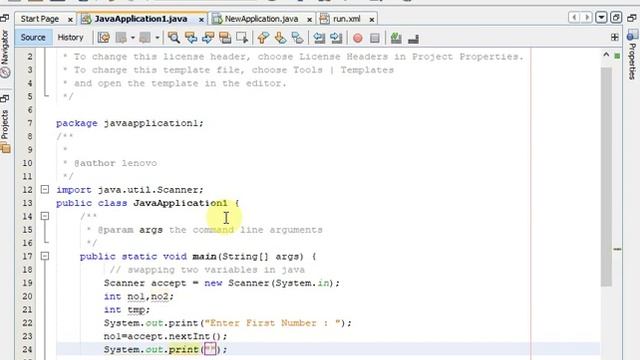The image size is (640, 360).
Task: Collapse the main method fold at line 17
Action: pos(45,256)
